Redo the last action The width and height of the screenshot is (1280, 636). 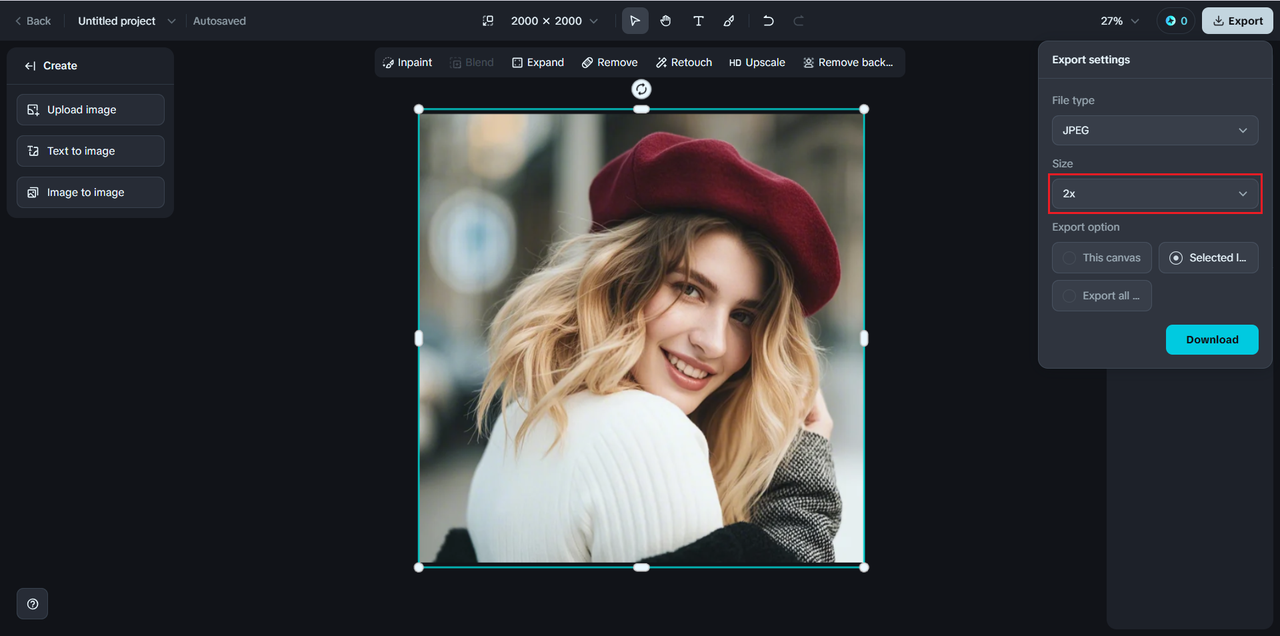point(799,21)
